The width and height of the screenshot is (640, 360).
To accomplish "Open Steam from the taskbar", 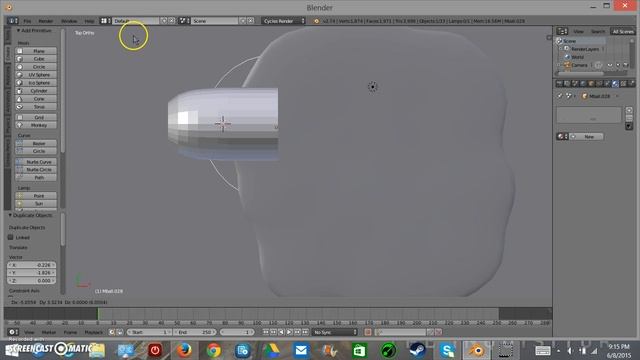I will click(418, 350).
